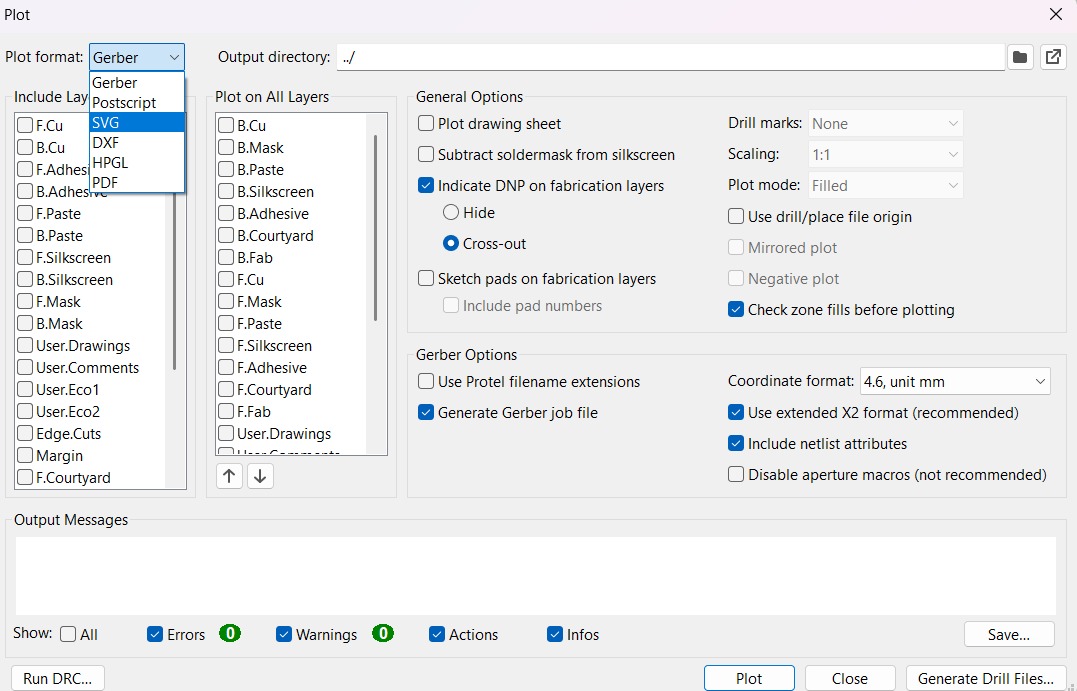Check the F.Cu include layer
The width and height of the screenshot is (1077, 691).
click(25, 125)
